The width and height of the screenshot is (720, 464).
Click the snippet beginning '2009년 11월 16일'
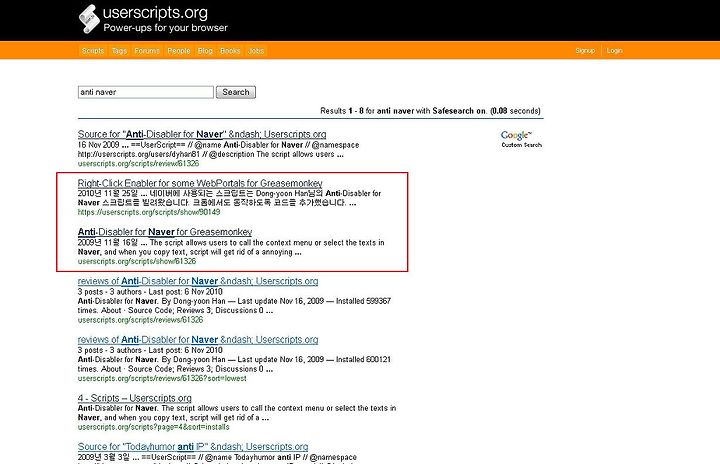pos(231,247)
